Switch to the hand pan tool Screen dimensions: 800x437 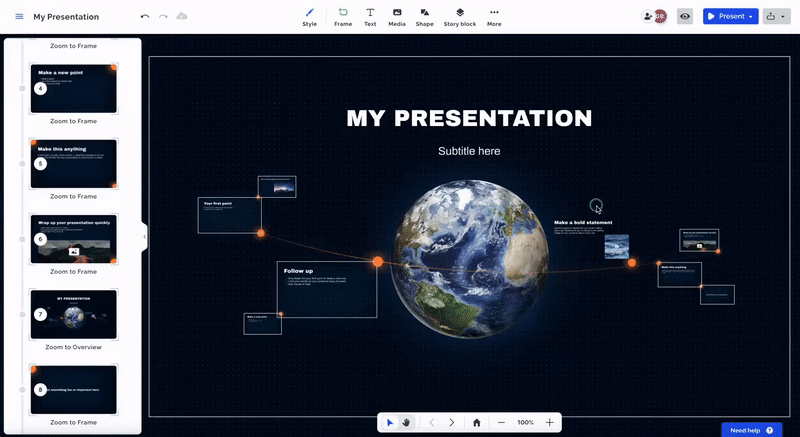coord(406,422)
